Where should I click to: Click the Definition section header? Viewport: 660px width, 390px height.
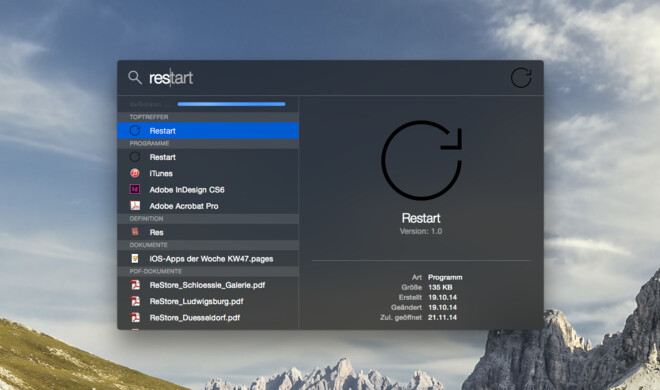pos(208,219)
